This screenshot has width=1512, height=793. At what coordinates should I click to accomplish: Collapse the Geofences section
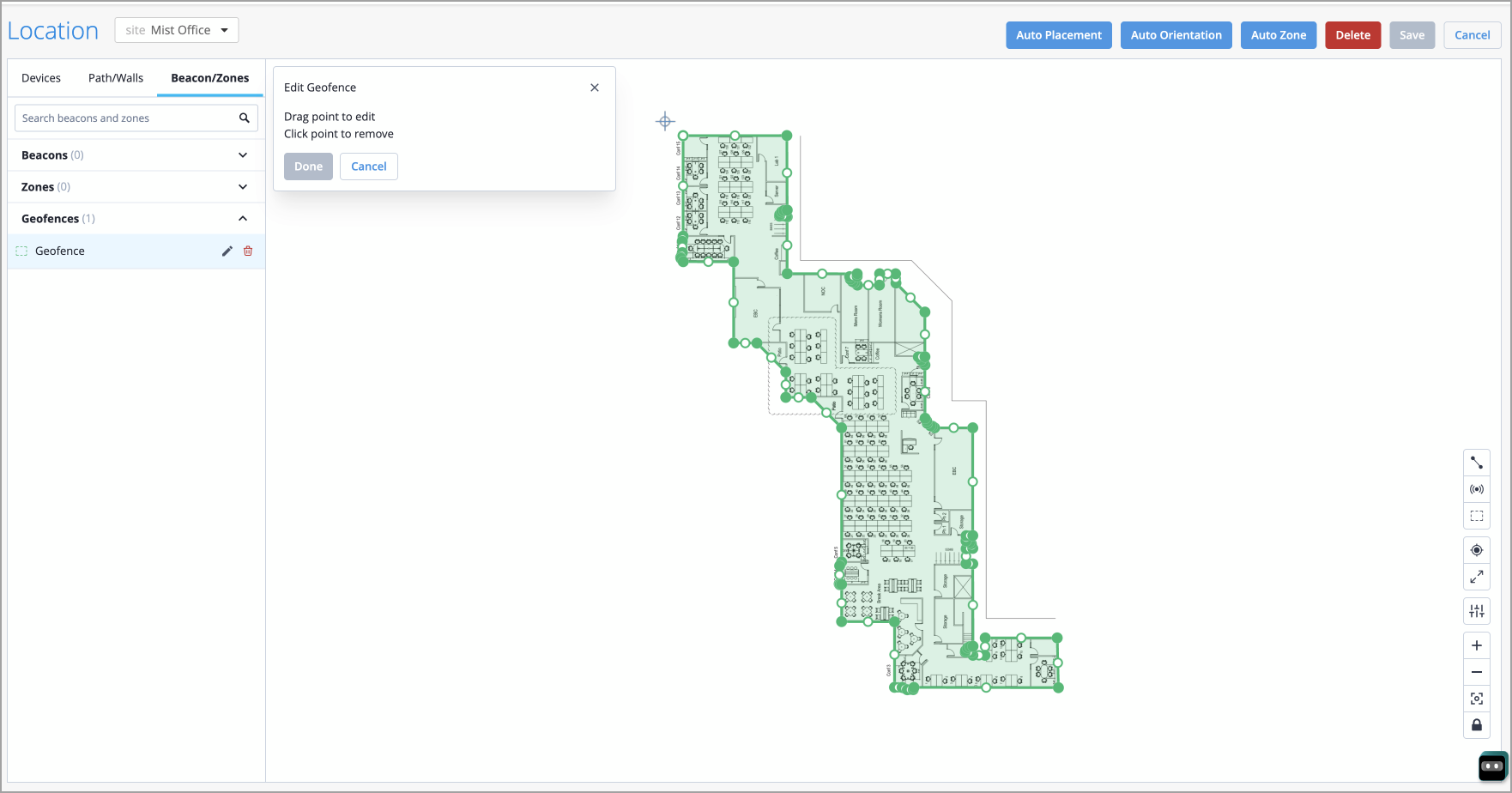click(x=136, y=219)
